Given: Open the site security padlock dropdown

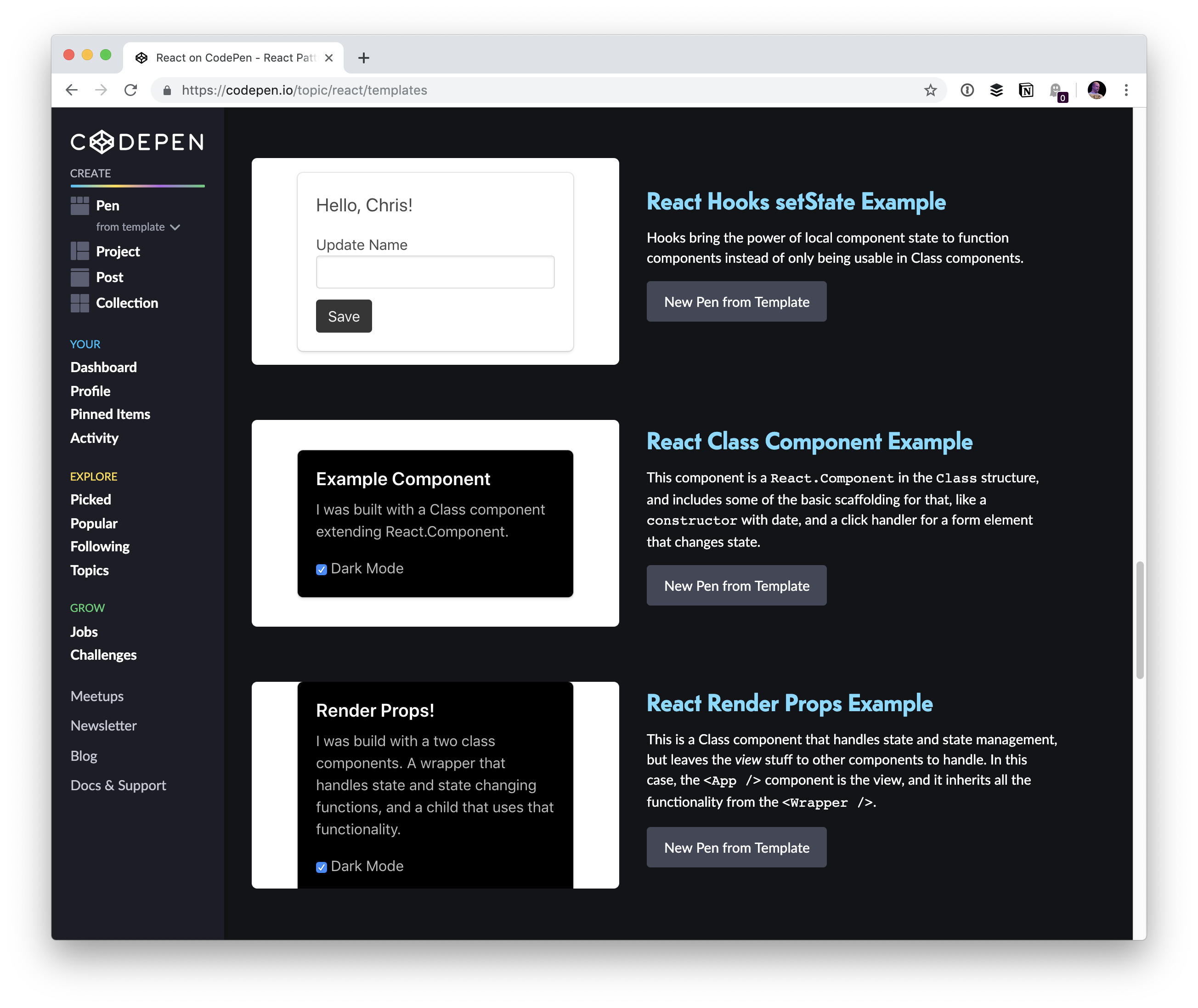Looking at the screenshot, I should tap(167, 90).
